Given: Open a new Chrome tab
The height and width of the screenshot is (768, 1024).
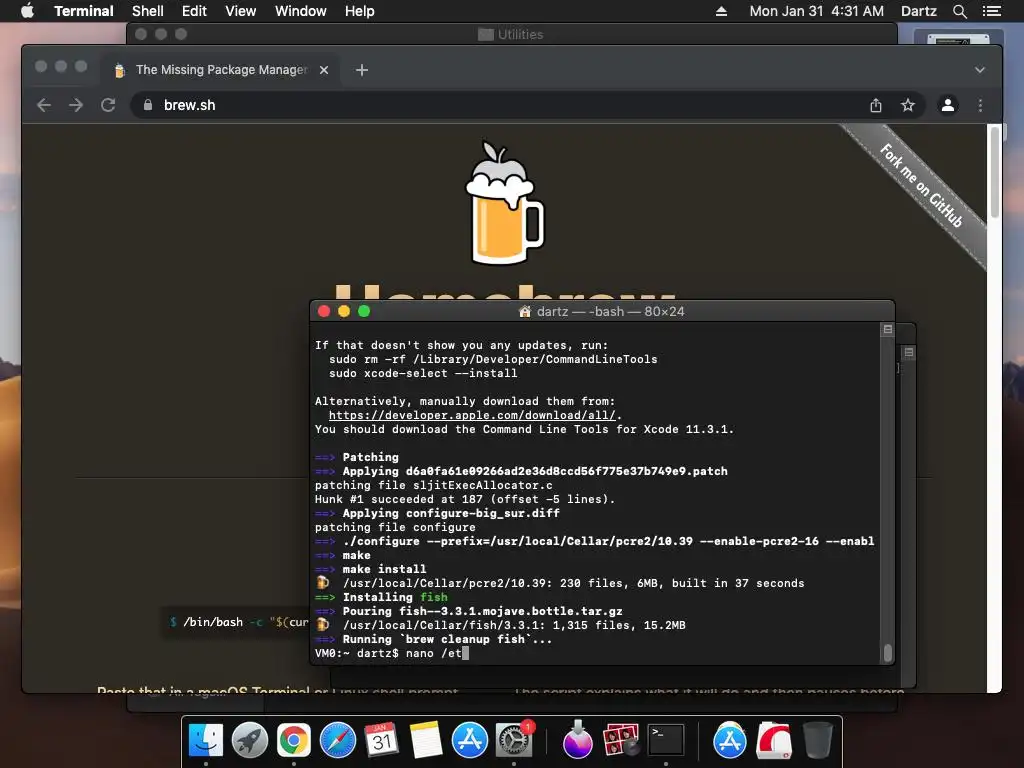Looking at the screenshot, I should point(362,70).
